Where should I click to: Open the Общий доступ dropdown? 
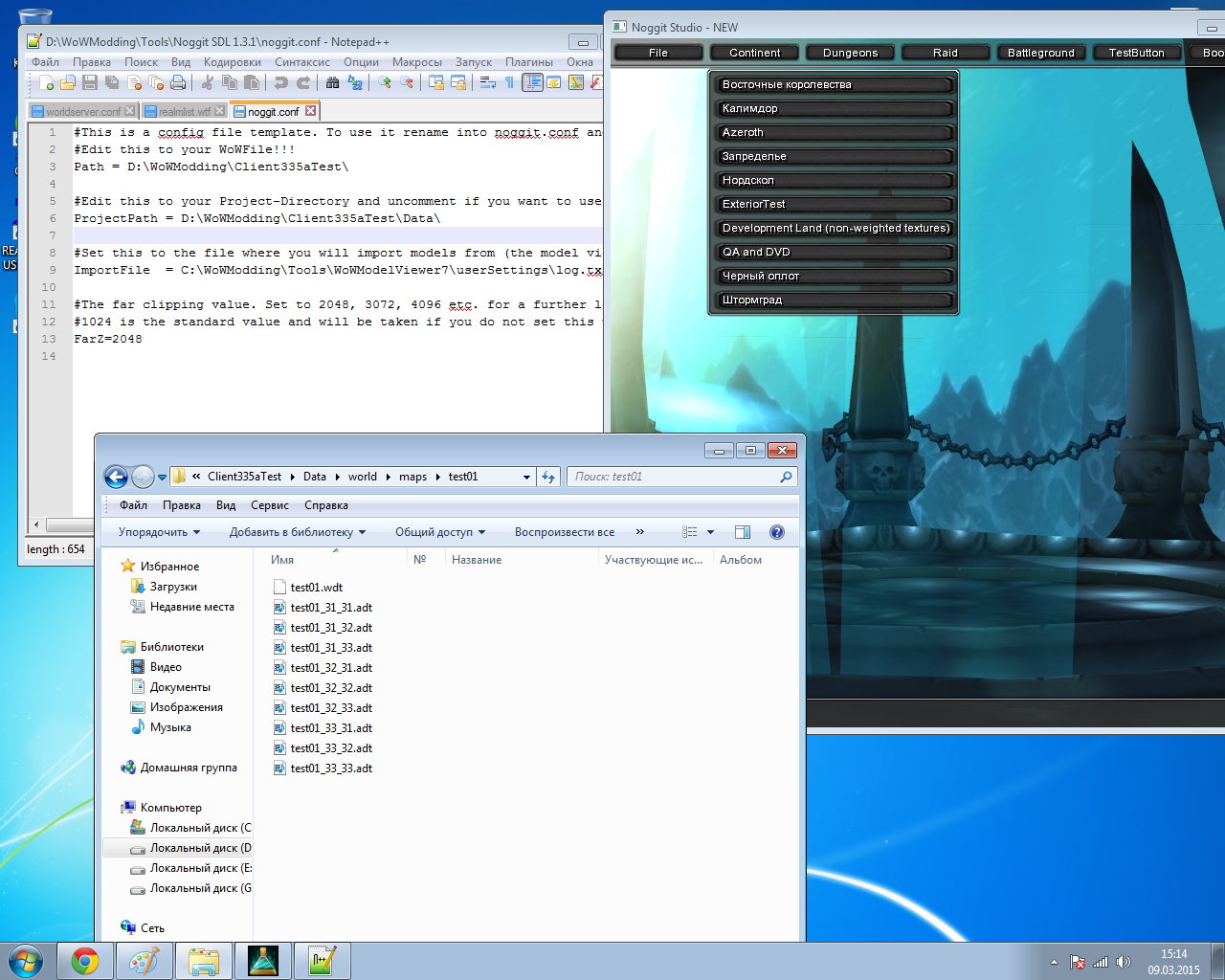tap(440, 532)
